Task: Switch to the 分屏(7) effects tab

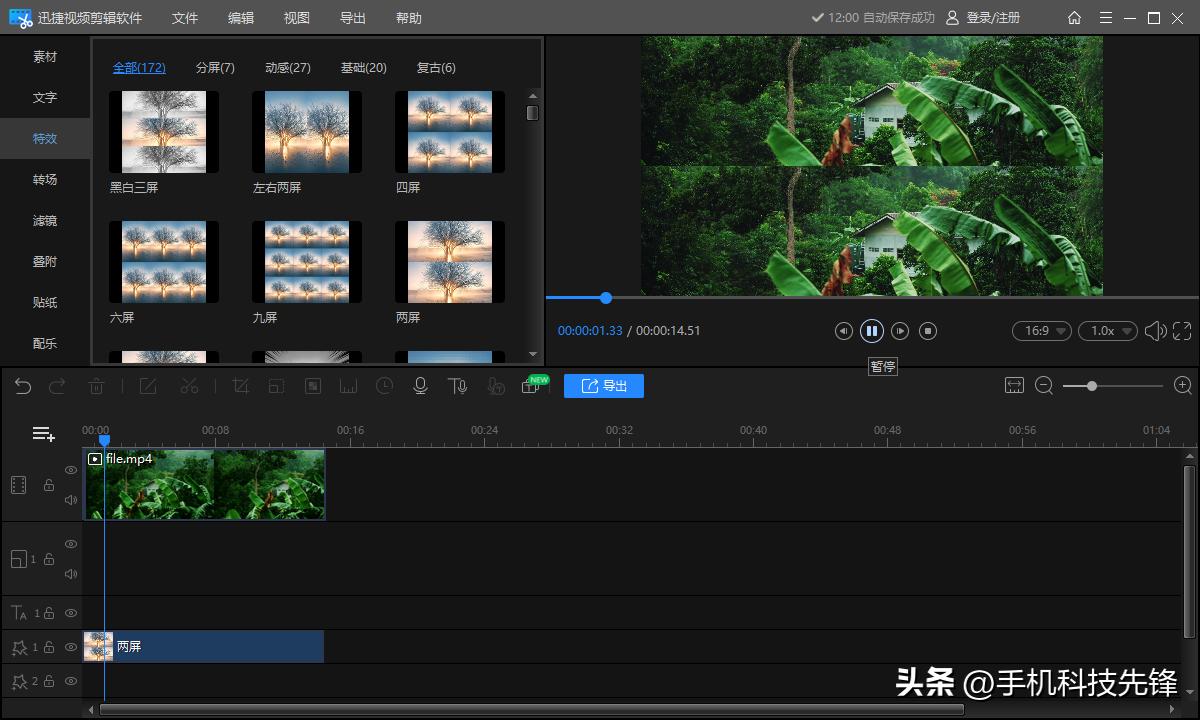Action: tap(215, 68)
